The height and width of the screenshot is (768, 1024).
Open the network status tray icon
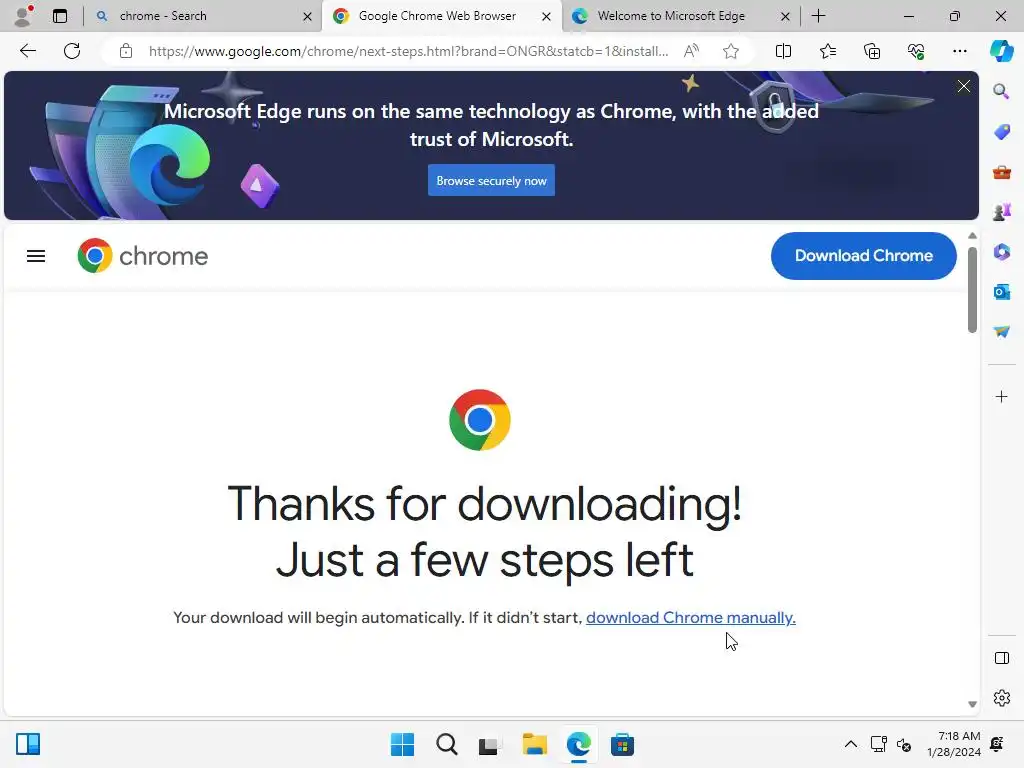878,744
